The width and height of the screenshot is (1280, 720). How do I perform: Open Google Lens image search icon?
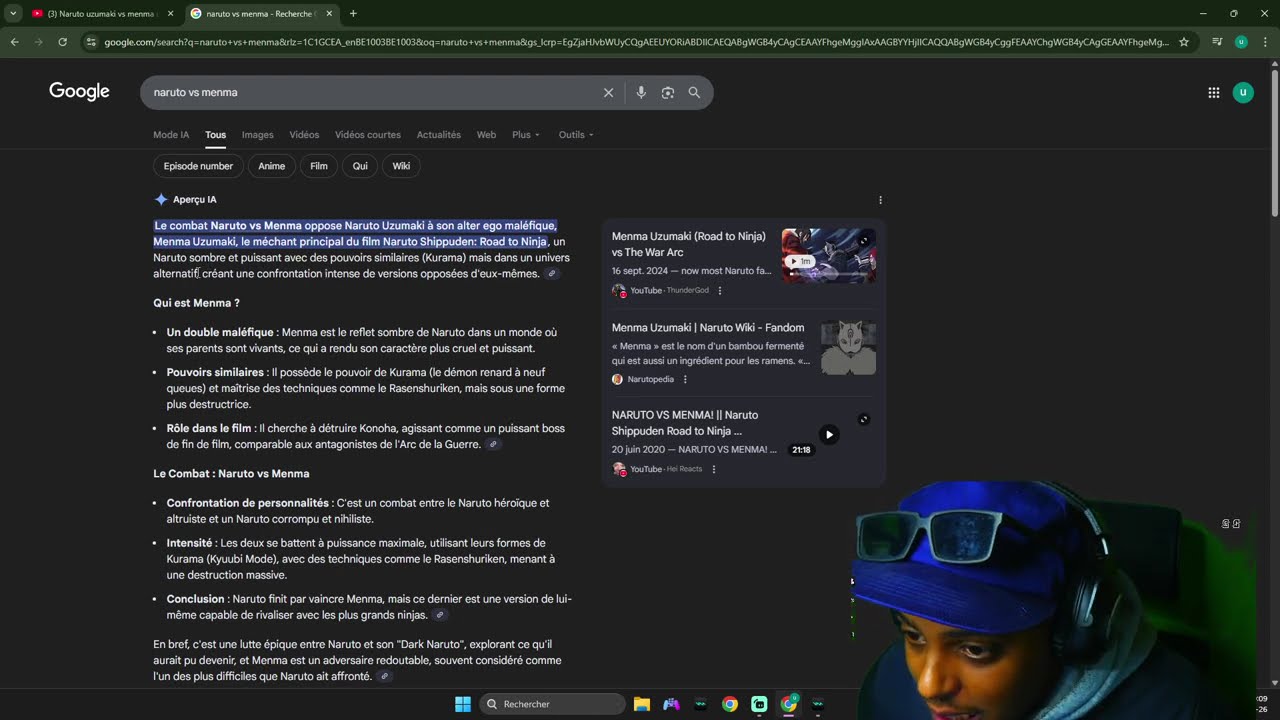[668, 92]
